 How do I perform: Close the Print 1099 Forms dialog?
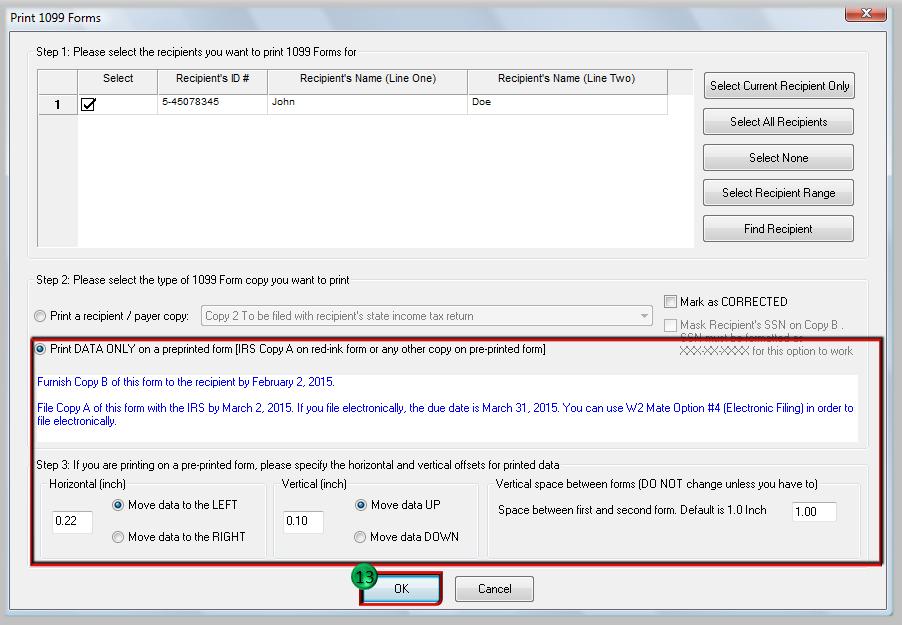point(865,13)
